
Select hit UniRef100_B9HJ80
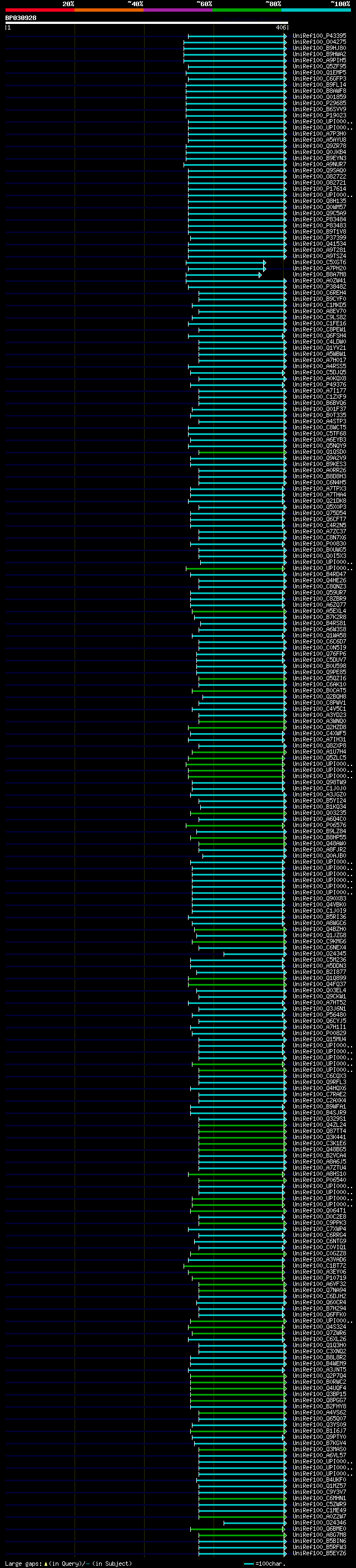(x=319, y=48)
